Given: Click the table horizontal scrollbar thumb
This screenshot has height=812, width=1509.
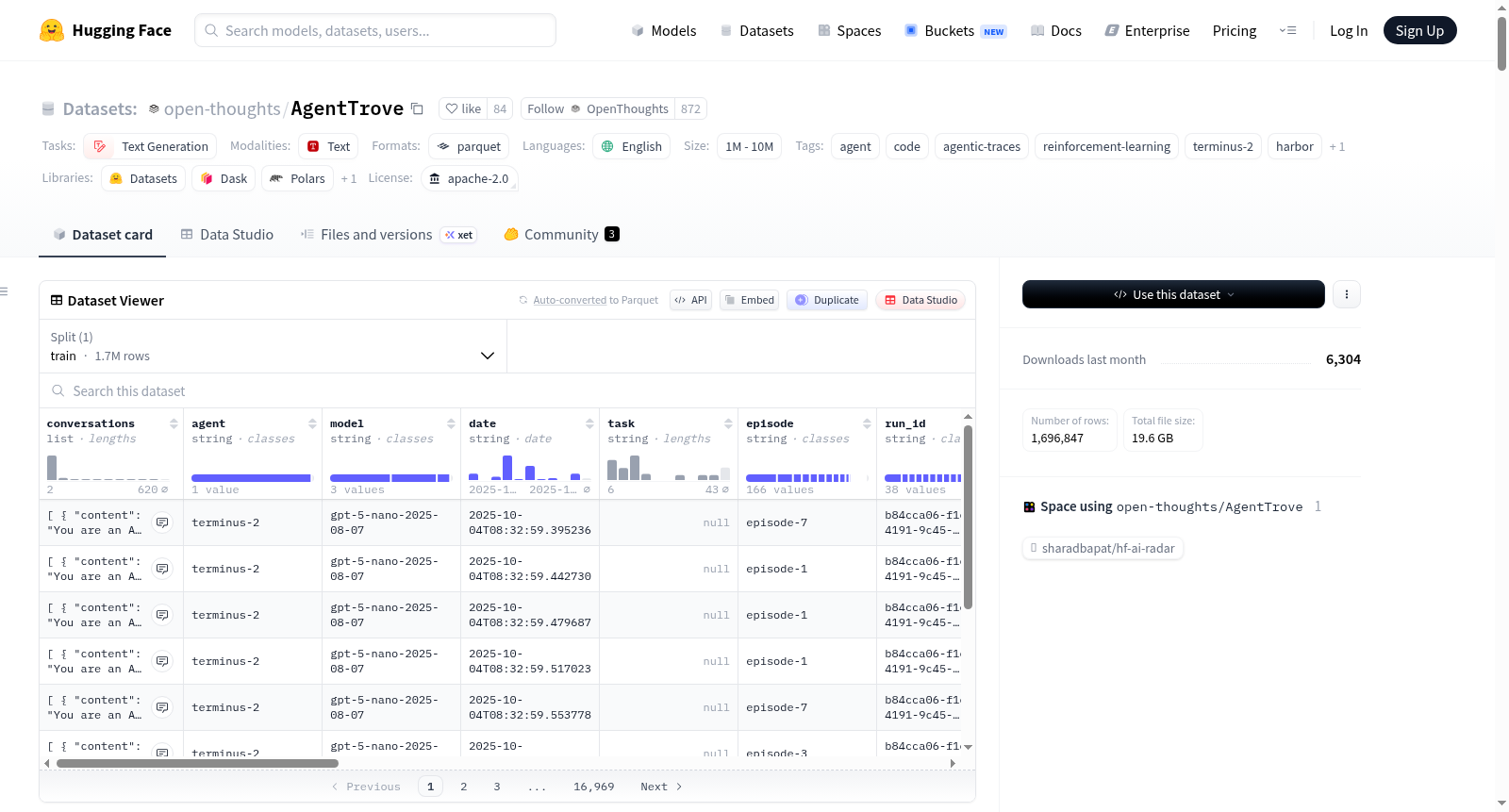Looking at the screenshot, I should click(197, 764).
